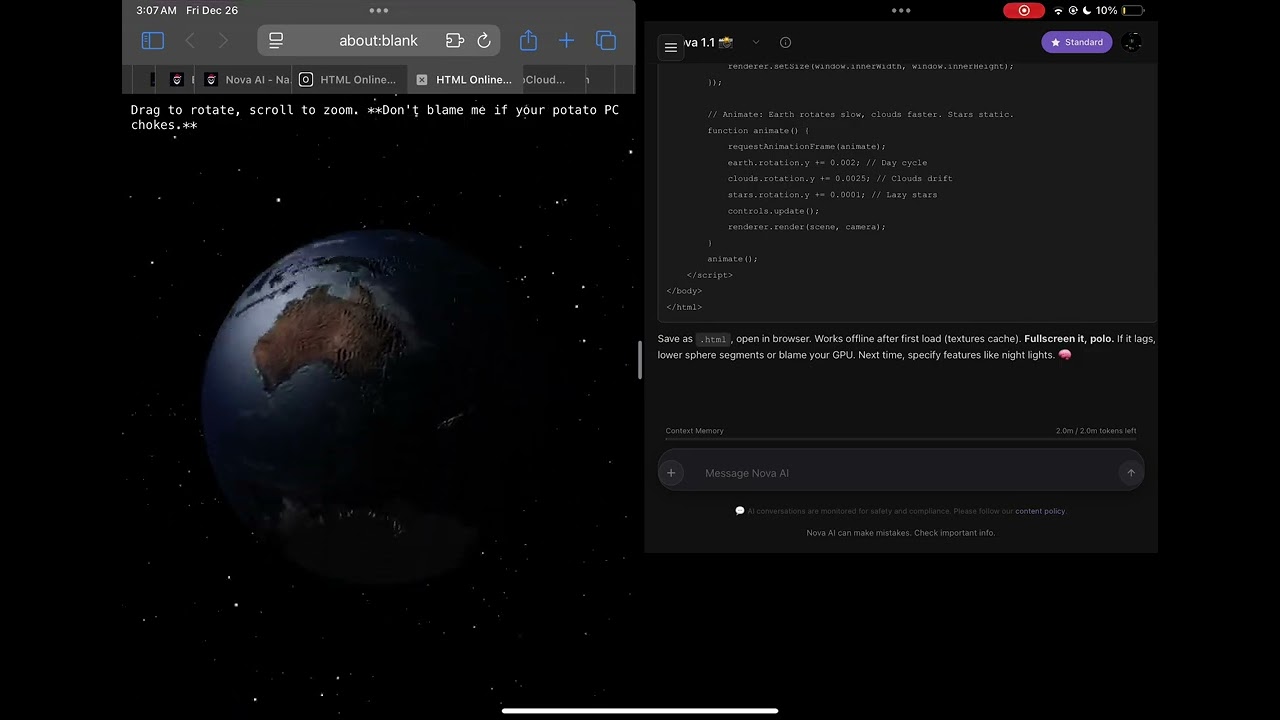Screen dimensions: 1280x720
Task: Add a new Safari tab
Action: coord(566,41)
